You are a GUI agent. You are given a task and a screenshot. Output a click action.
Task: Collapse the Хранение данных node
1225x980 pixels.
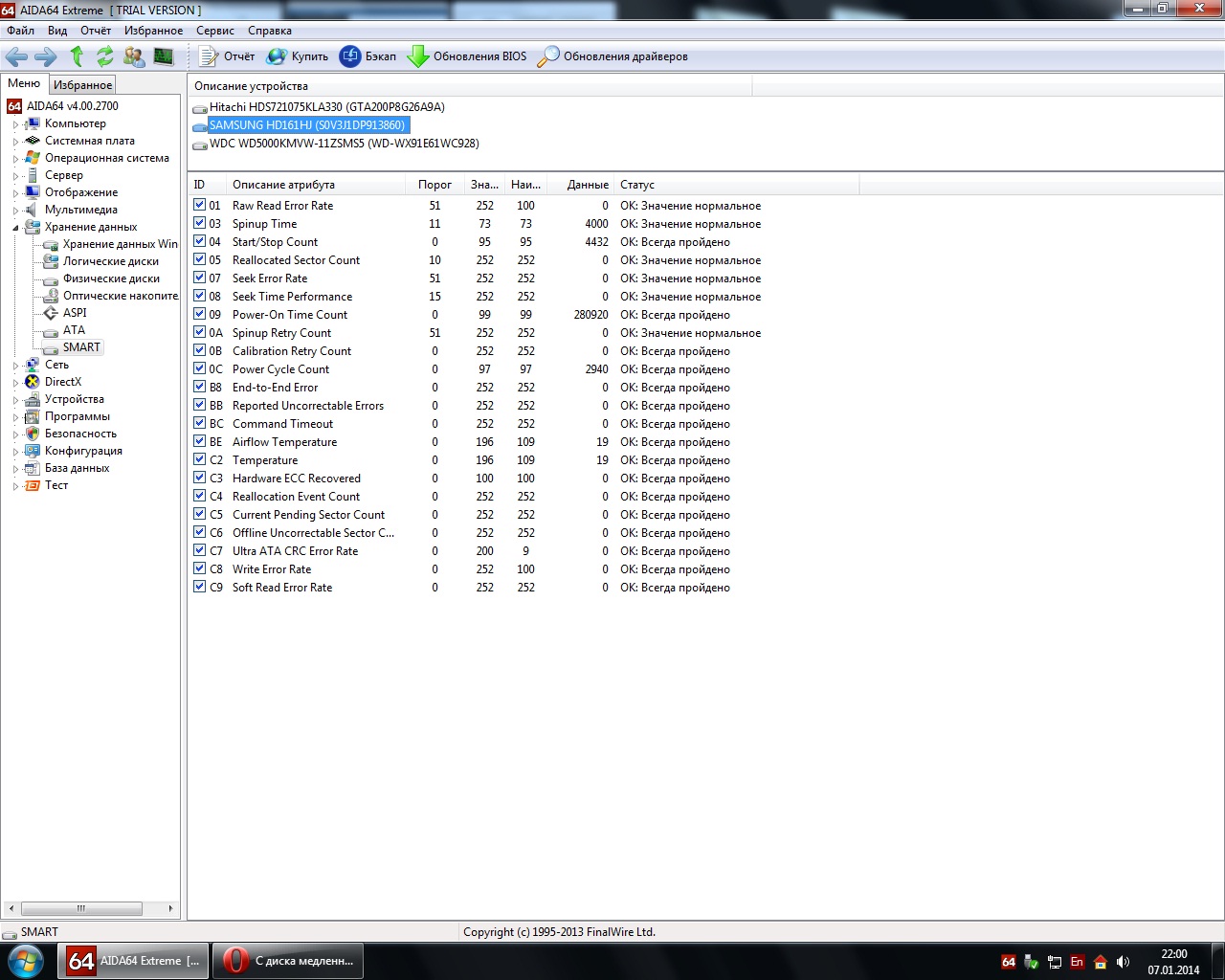(15, 228)
